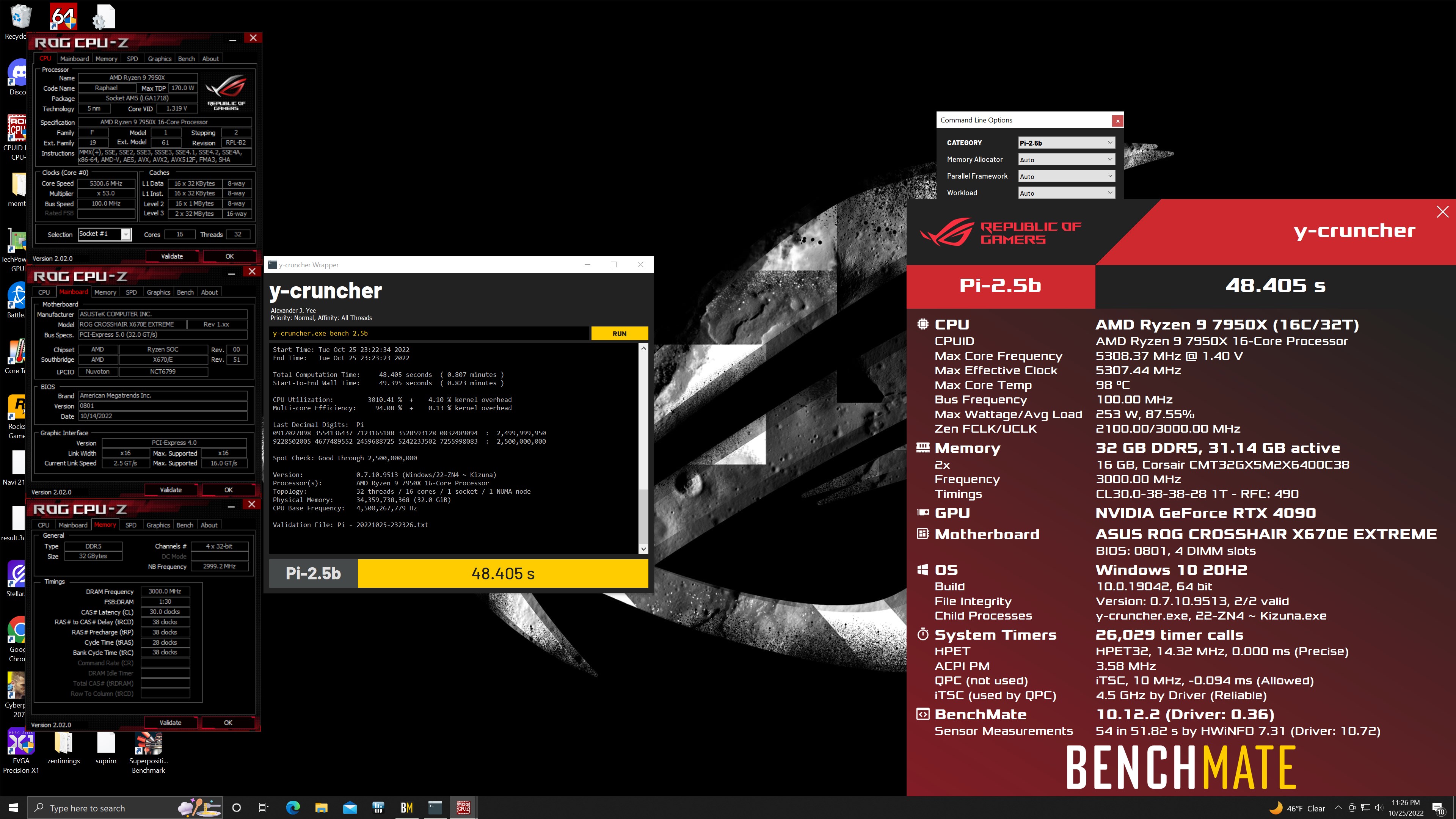Launch Microsoft Edge from the taskbar
The width and height of the screenshot is (1456, 819).
(292, 808)
